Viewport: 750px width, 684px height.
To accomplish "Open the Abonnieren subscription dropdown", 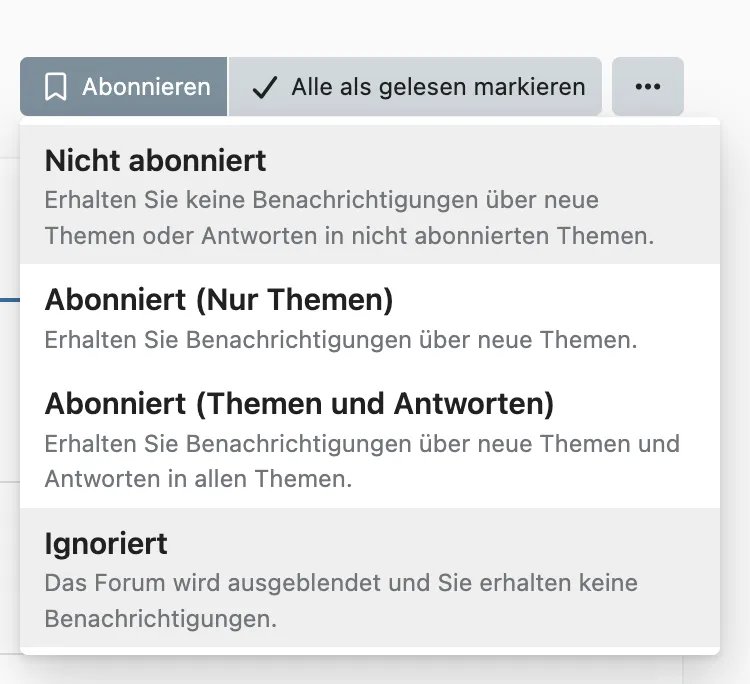I will coord(124,87).
